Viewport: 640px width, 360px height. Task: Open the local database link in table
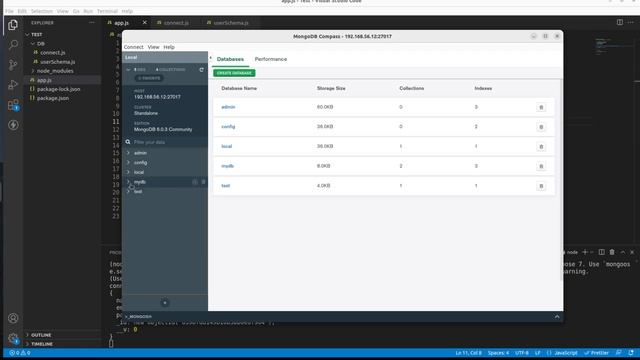coord(227,146)
